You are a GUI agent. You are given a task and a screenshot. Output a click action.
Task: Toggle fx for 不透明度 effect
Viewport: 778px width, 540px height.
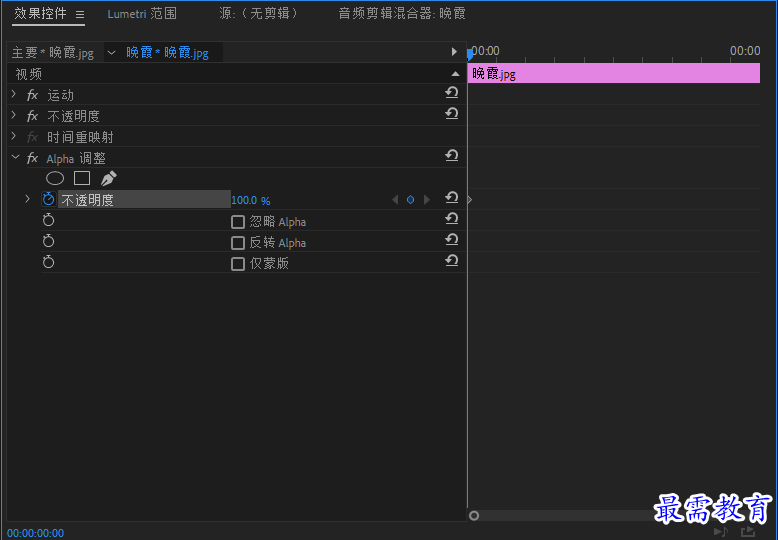(x=32, y=116)
